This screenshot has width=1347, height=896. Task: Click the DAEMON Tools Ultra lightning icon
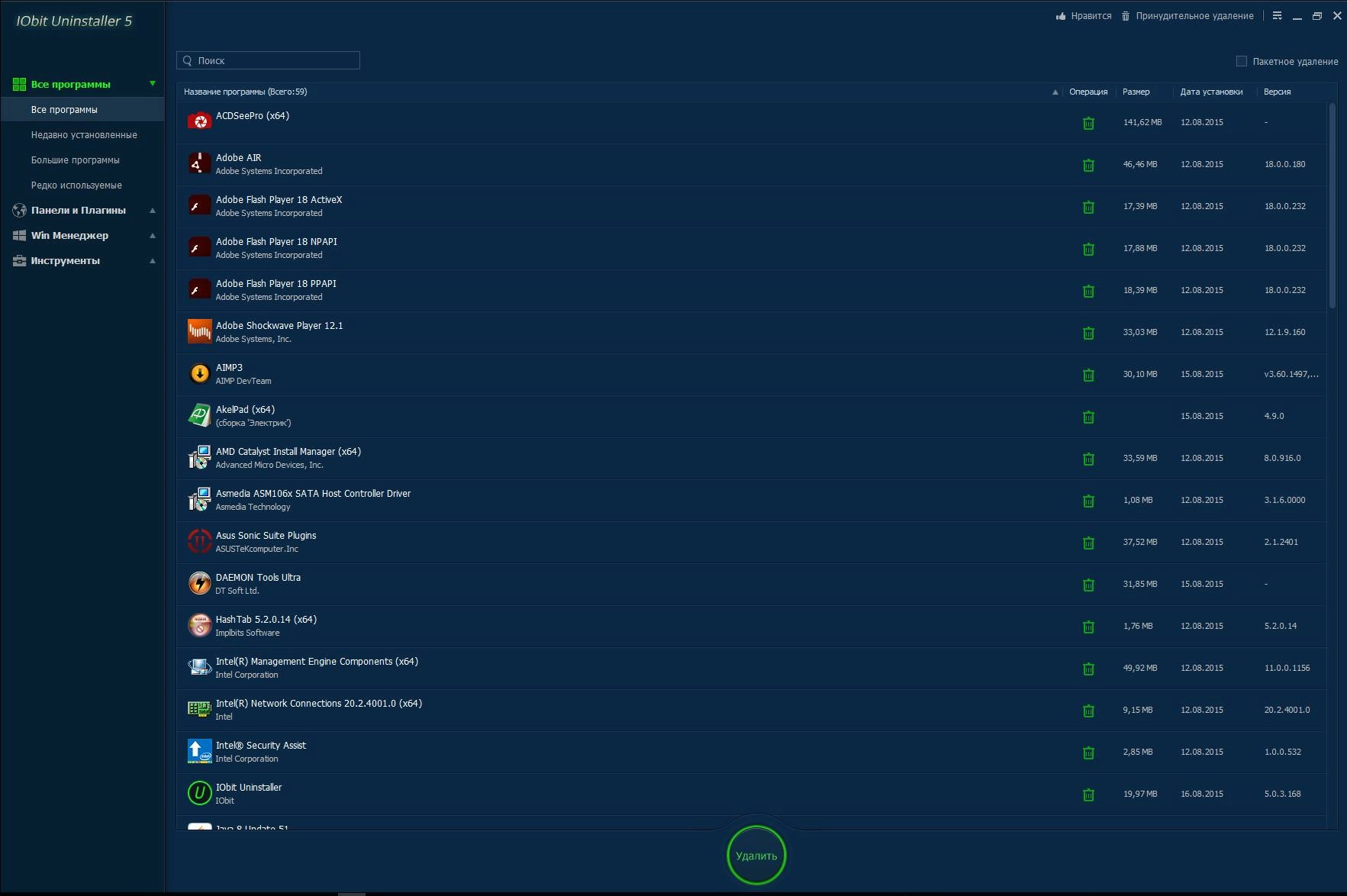tap(199, 583)
